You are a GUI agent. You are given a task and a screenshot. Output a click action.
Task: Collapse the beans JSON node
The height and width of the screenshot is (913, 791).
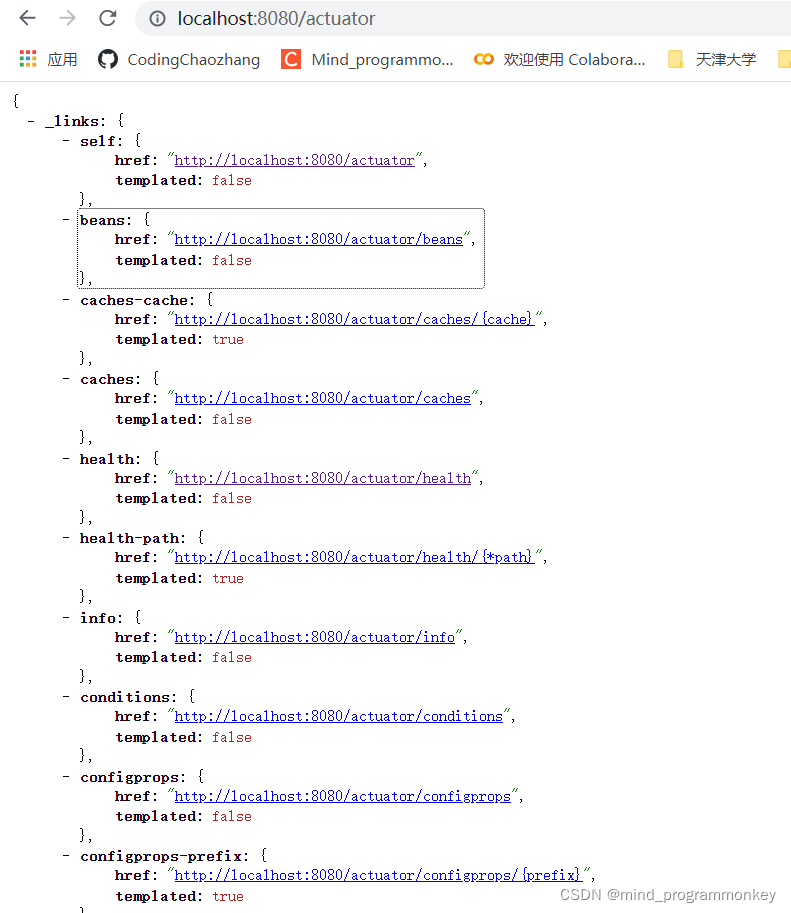(x=66, y=220)
